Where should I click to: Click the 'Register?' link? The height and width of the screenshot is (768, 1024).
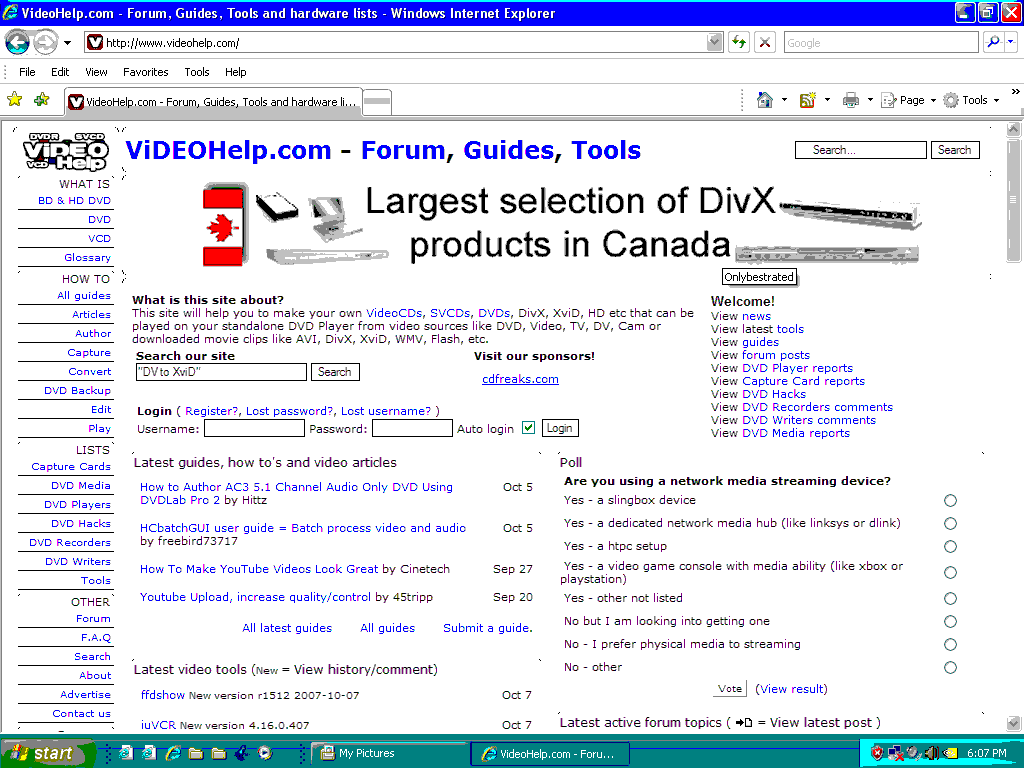coord(212,411)
